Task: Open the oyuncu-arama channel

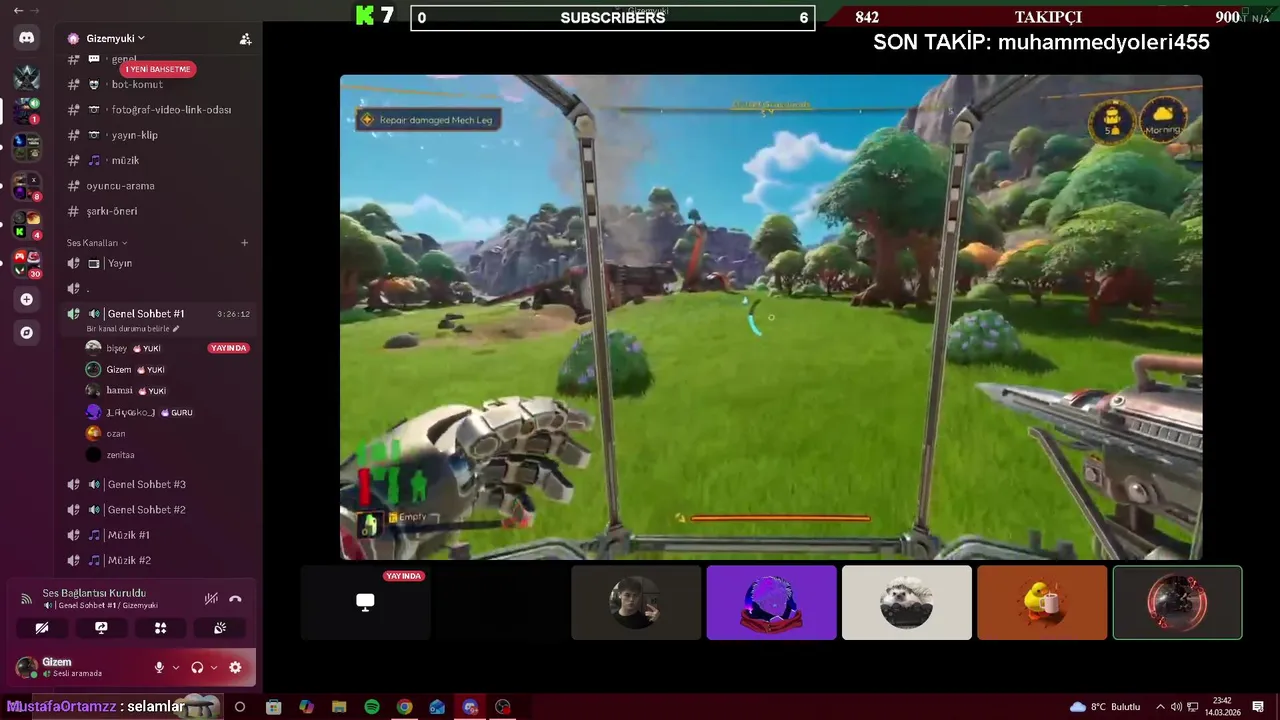Action: tap(158, 186)
